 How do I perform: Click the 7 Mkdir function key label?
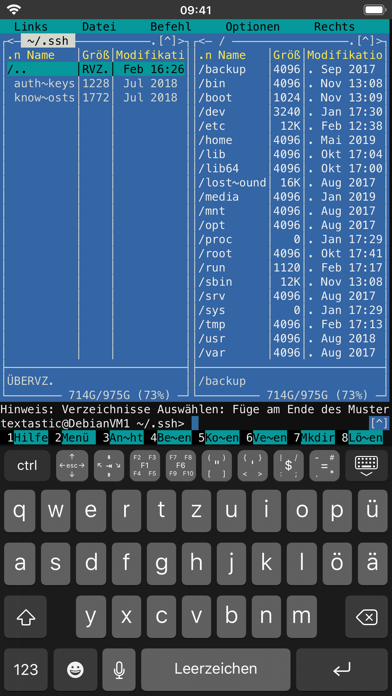pos(314,438)
